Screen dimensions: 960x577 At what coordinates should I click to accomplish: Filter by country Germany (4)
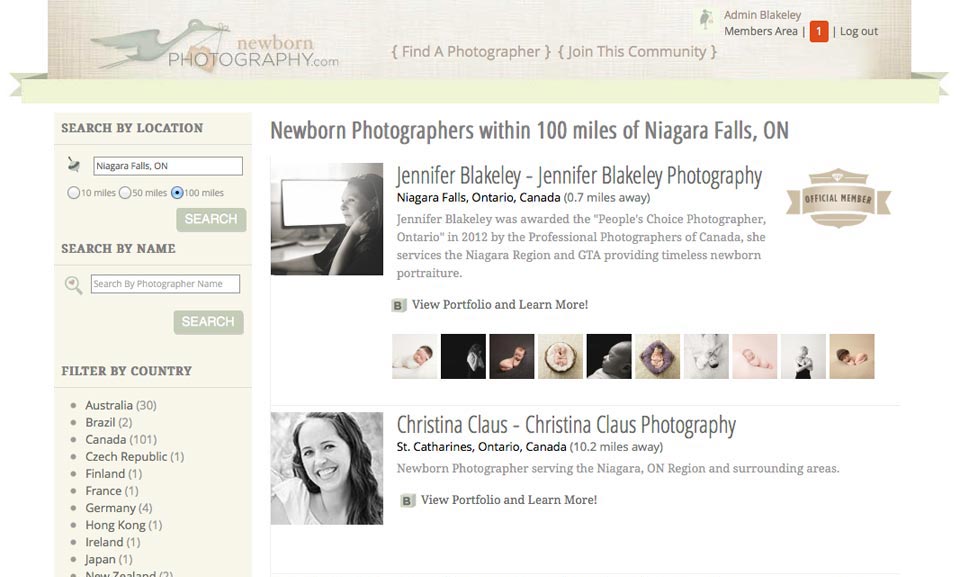pyautogui.click(x=119, y=508)
